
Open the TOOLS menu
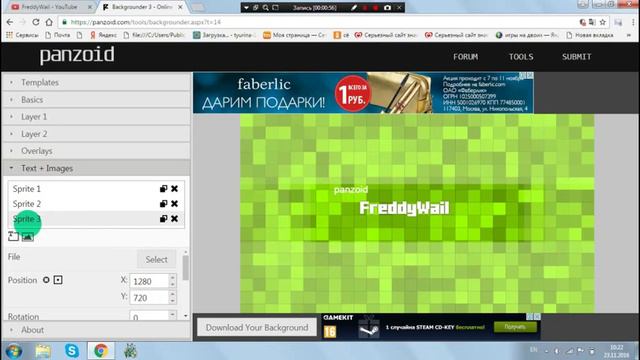(x=521, y=57)
